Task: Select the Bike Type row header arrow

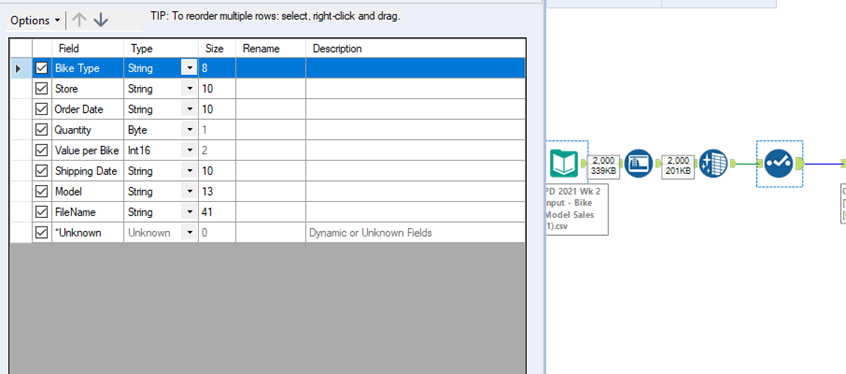Action: pos(21,69)
